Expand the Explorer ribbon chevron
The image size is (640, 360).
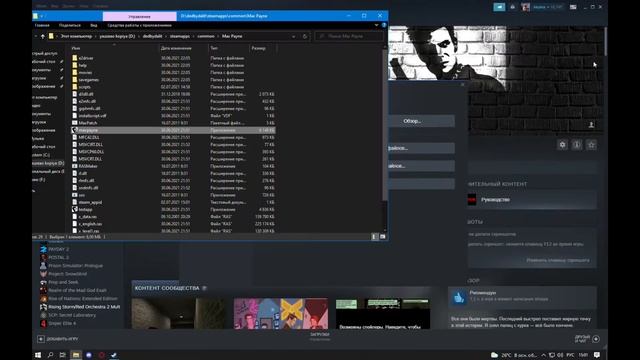(376, 25)
